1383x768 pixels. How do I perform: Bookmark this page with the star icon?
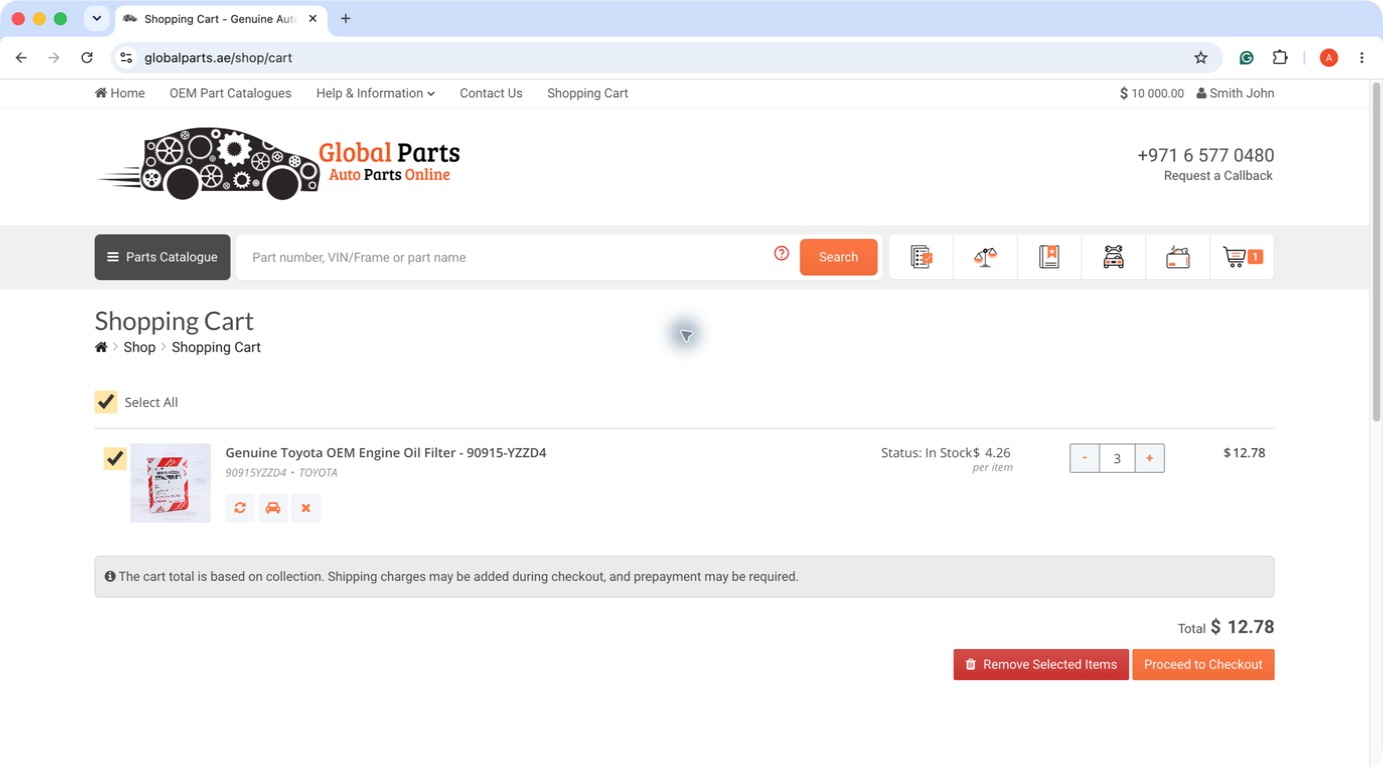[1201, 58]
